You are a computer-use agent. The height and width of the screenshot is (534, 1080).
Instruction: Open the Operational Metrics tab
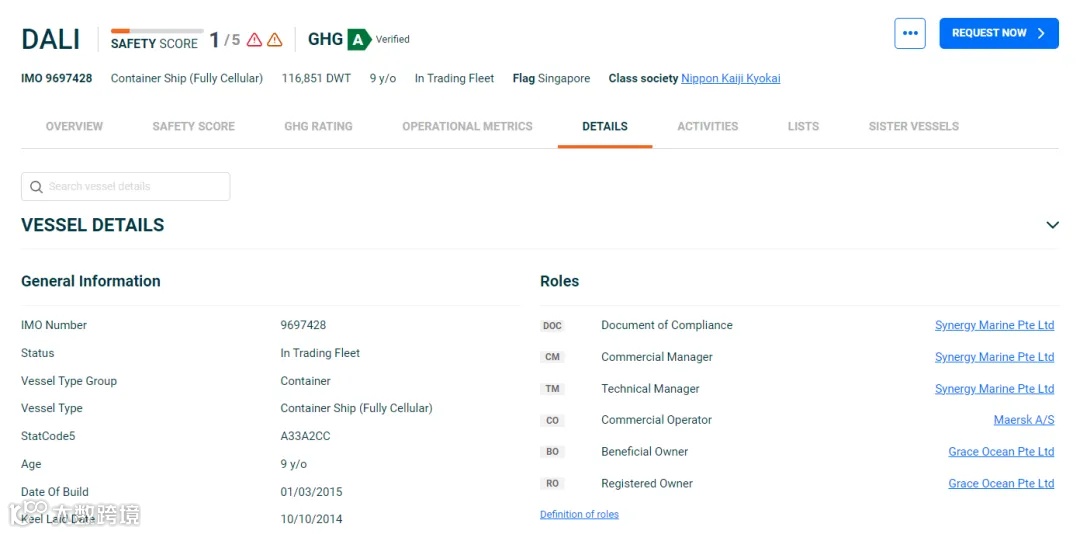(467, 126)
